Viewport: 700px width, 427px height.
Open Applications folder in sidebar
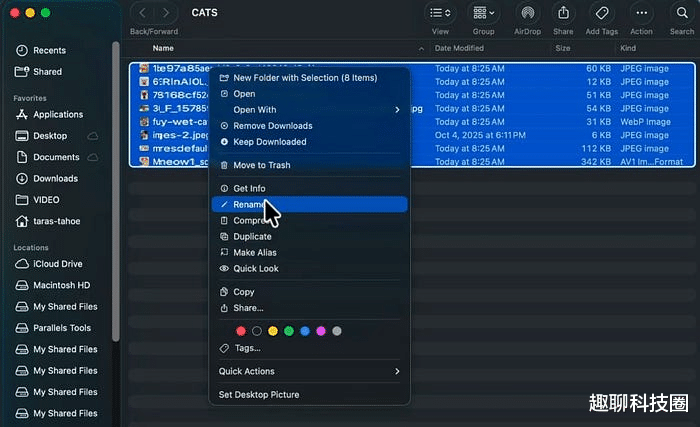(57, 115)
